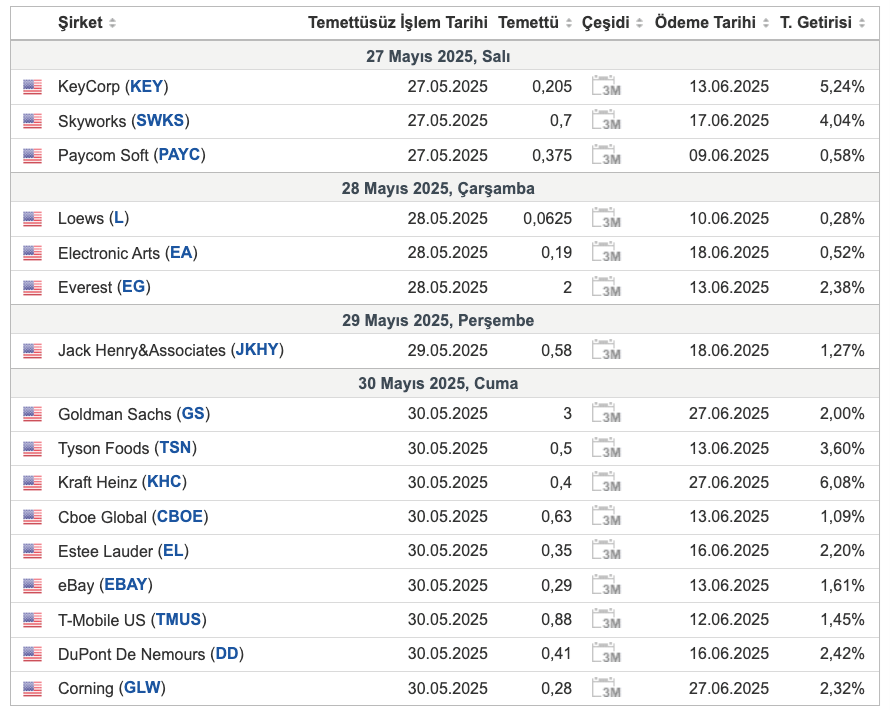Open the KHC ticker link
The height and width of the screenshot is (710, 890).
coord(164,482)
